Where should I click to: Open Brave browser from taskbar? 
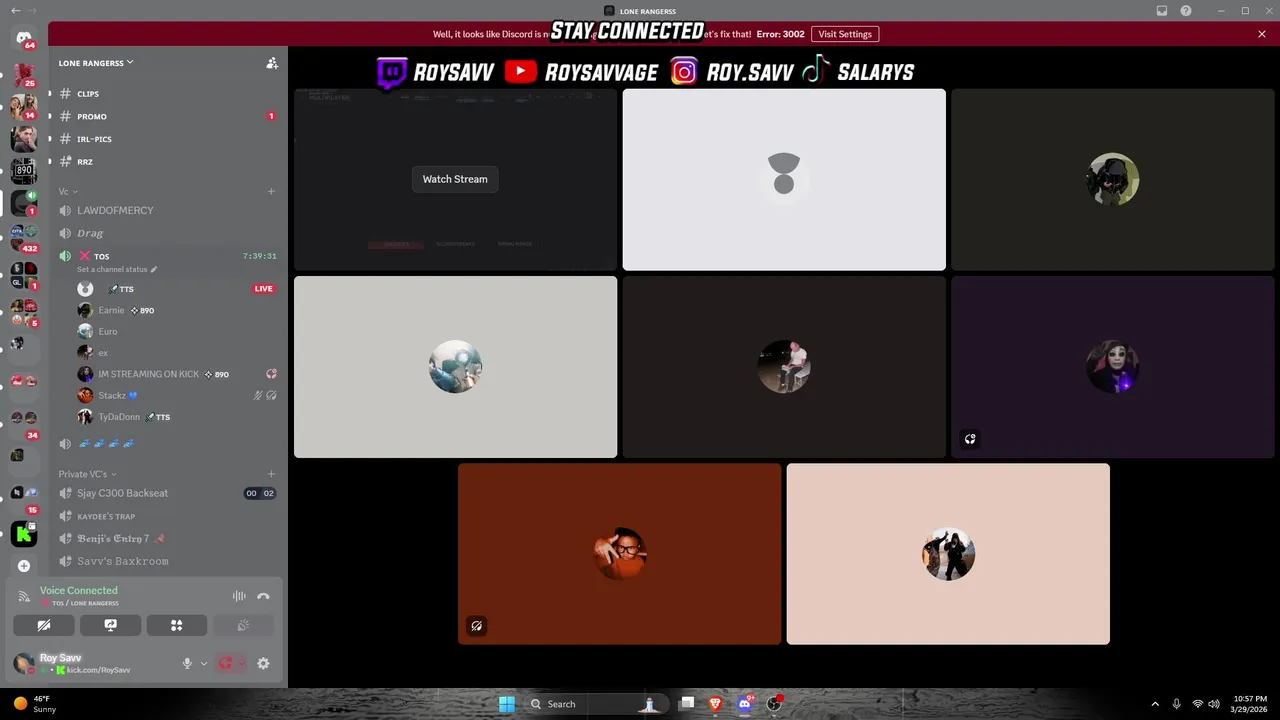tap(715, 704)
